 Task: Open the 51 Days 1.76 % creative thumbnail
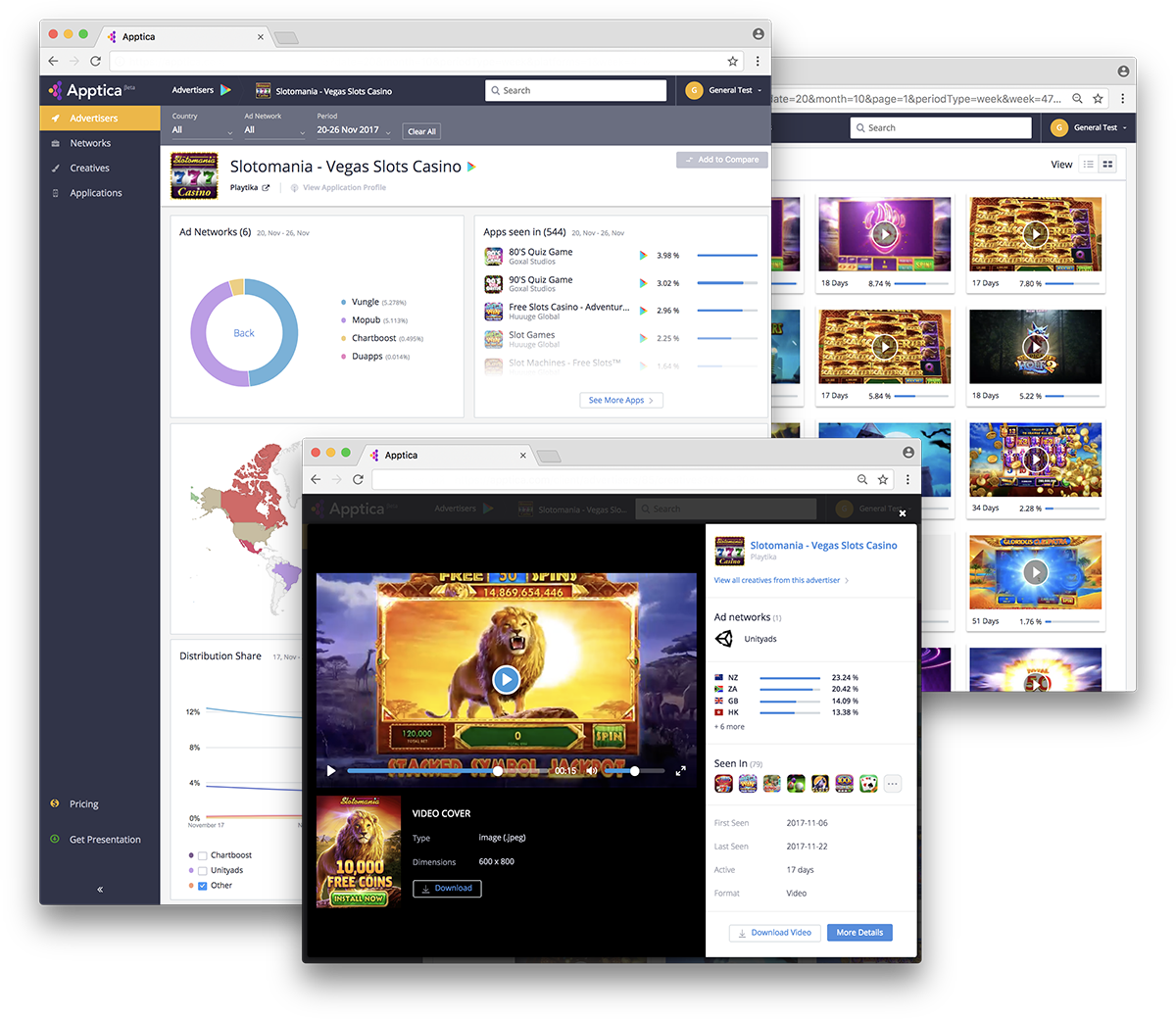[x=1036, y=572]
